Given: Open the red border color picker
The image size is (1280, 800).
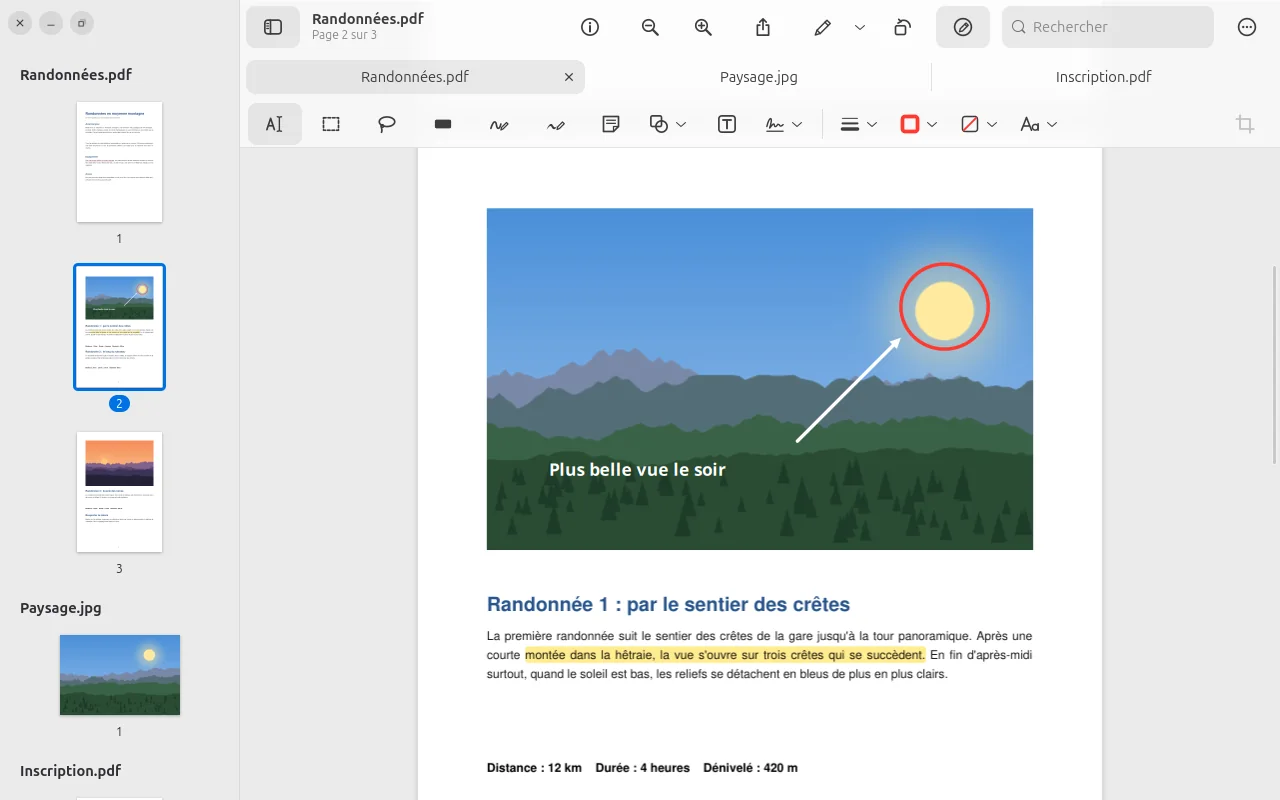Looking at the screenshot, I should click(x=919, y=124).
